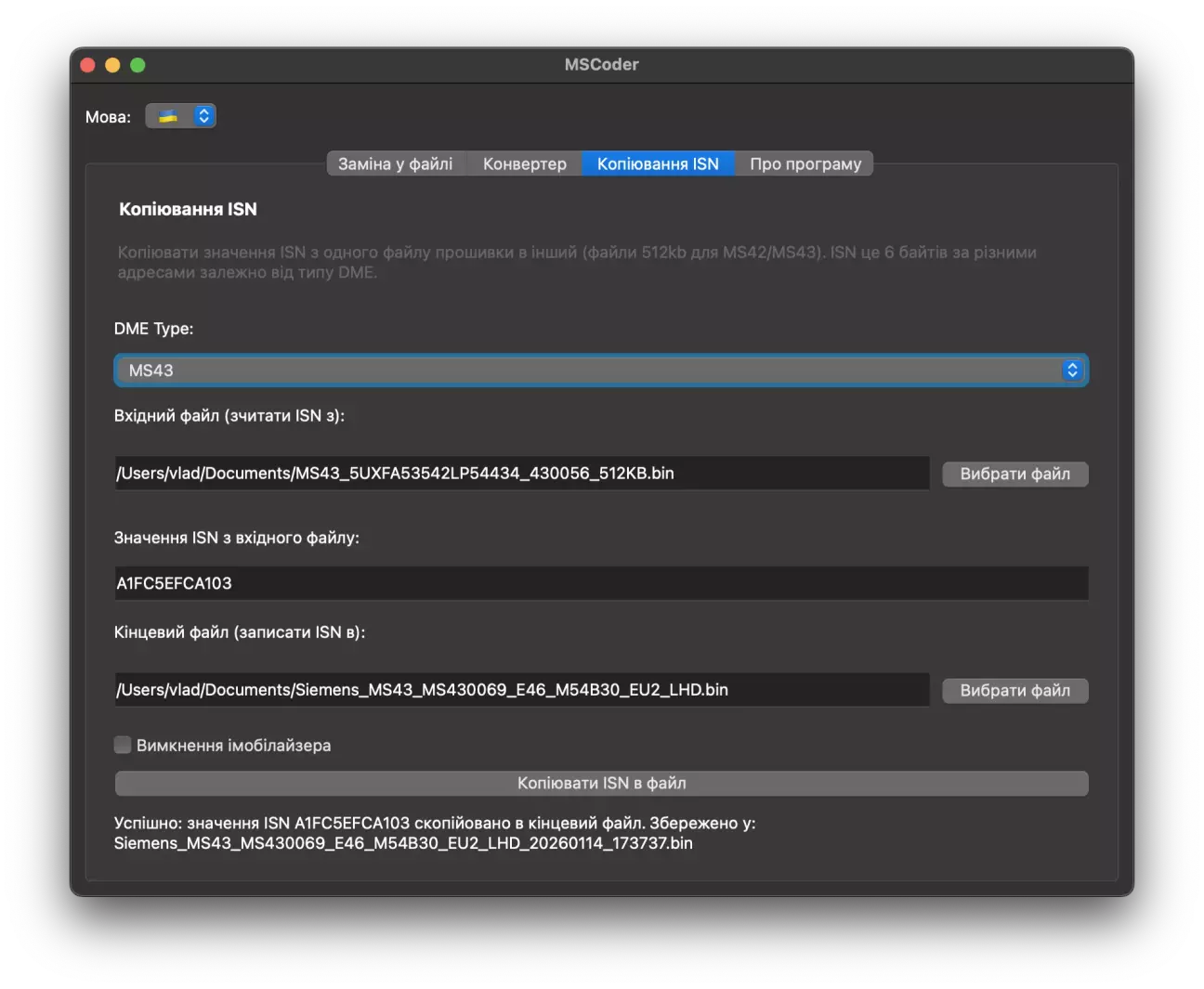Open the Мова language dropdown arrows
The height and width of the screenshot is (989, 1204).
pos(203,116)
